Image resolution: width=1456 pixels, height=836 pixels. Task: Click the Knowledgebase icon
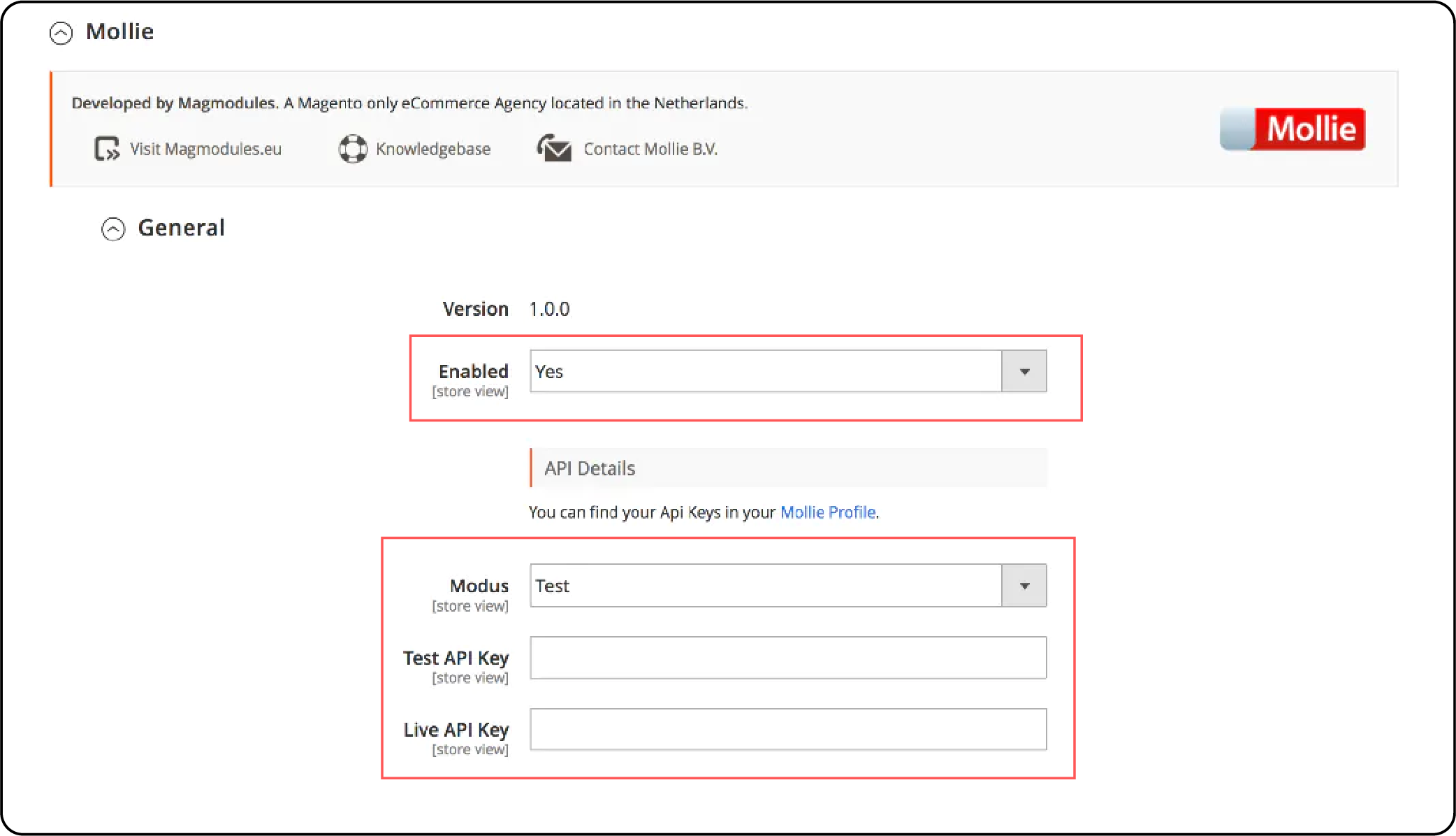click(x=351, y=149)
